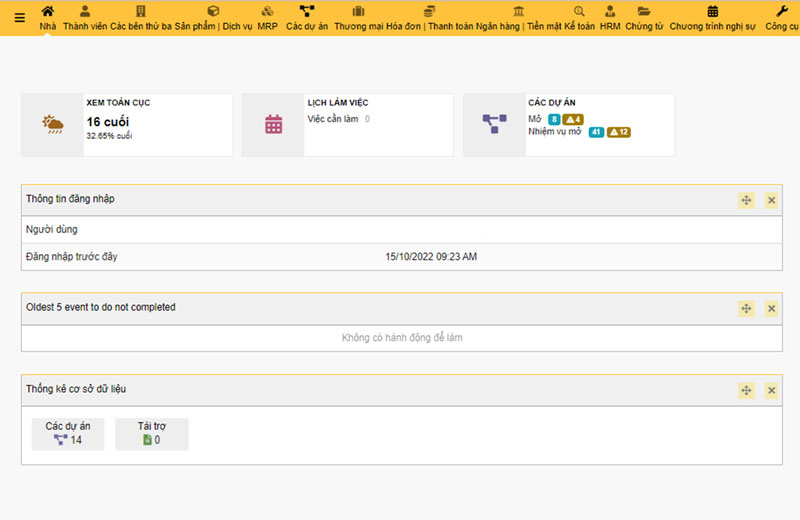Open Chương trình nghị sự agenda
The width and height of the screenshot is (800, 520).
[713, 18]
